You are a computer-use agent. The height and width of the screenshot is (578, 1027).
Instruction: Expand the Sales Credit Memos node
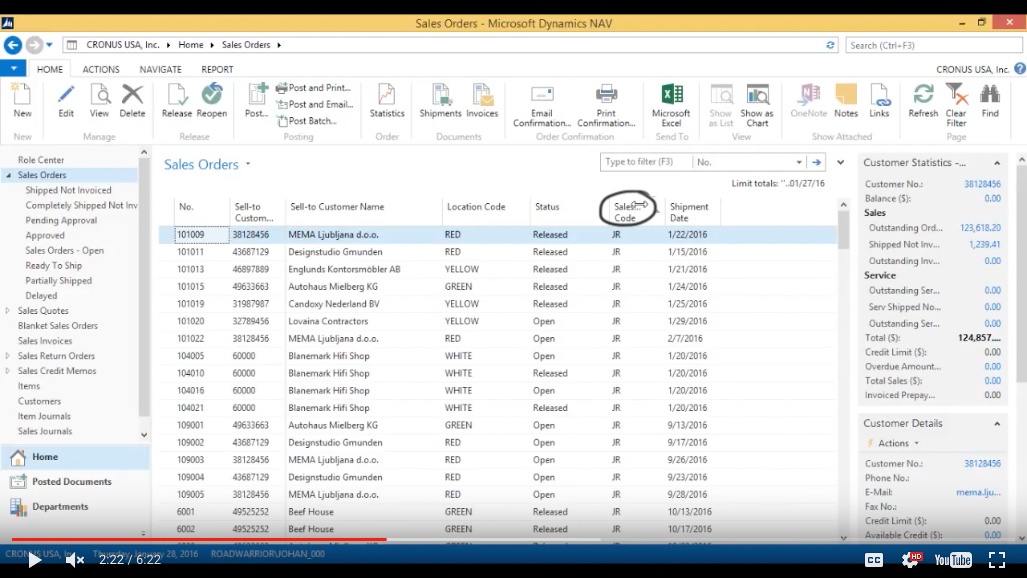click(x=8, y=371)
